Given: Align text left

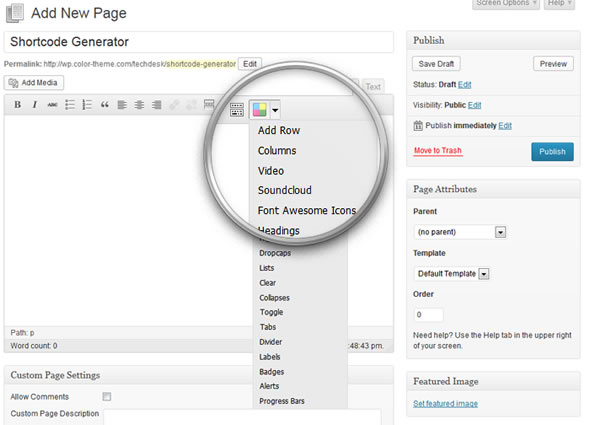Looking at the screenshot, I should tap(122, 105).
